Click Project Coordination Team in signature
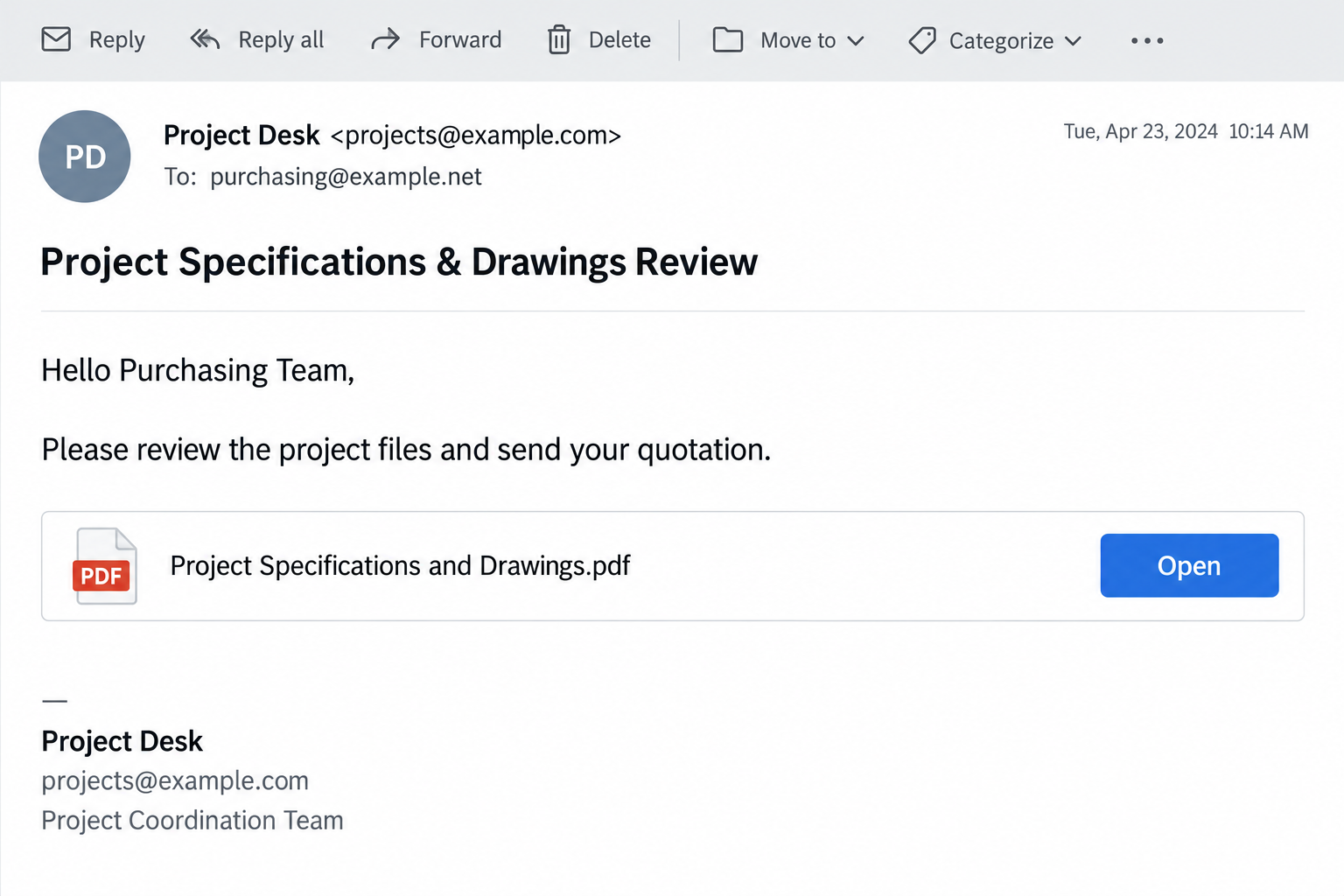Viewport: 1344px width, 896px height. (x=192, y=821)
